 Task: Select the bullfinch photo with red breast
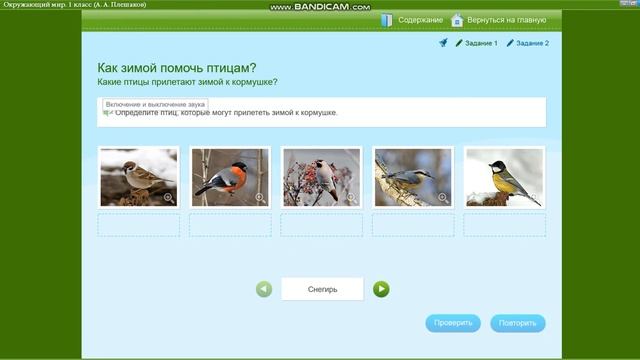tap(230, 178)
